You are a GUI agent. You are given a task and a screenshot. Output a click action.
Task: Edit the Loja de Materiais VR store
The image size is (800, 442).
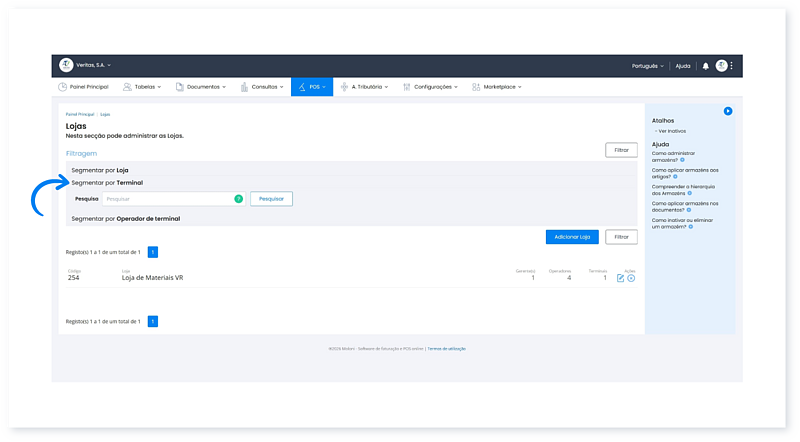pyautogui.click(x=620, y=278)
